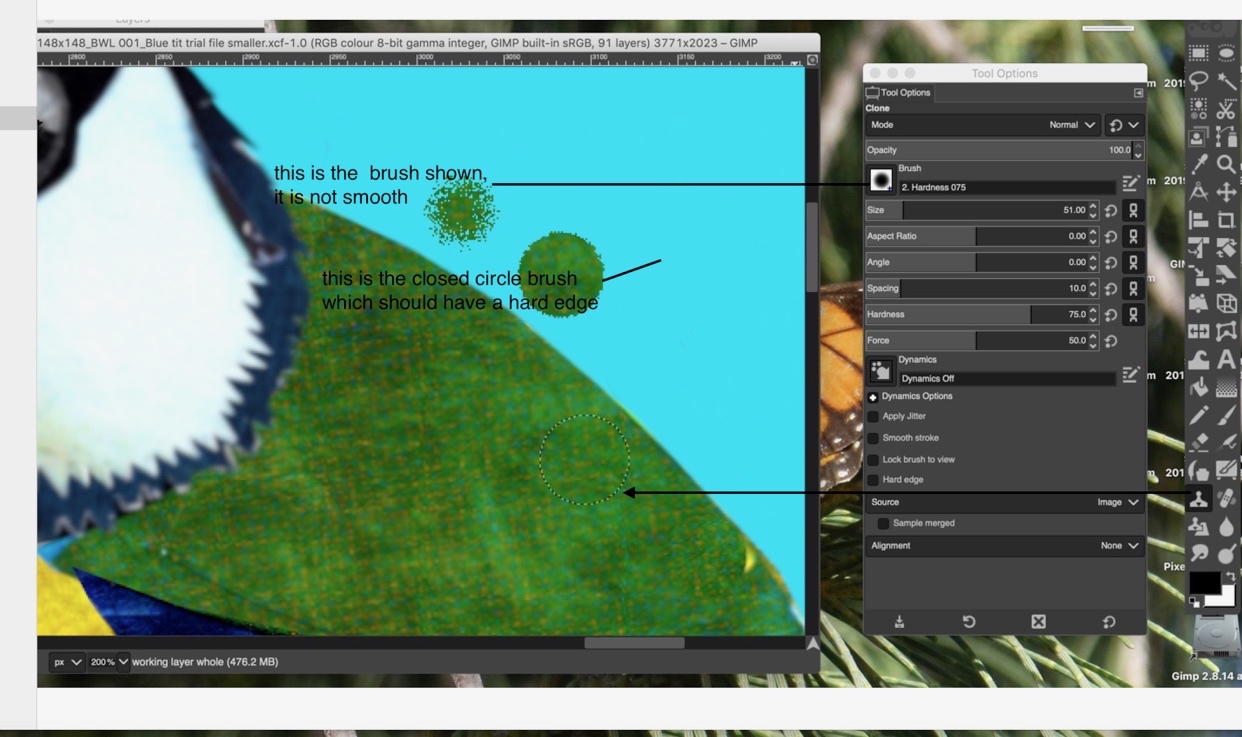
Task: Open the Source dropdown set to Image
Action: [x=1004, y=502]
